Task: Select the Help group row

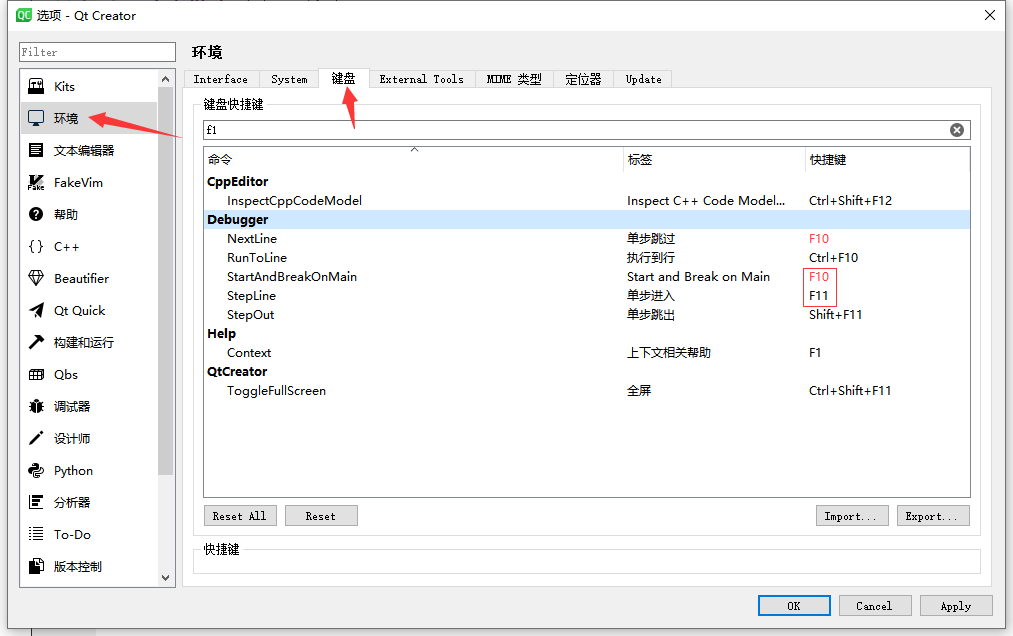Action: click(x=587, y=334)
